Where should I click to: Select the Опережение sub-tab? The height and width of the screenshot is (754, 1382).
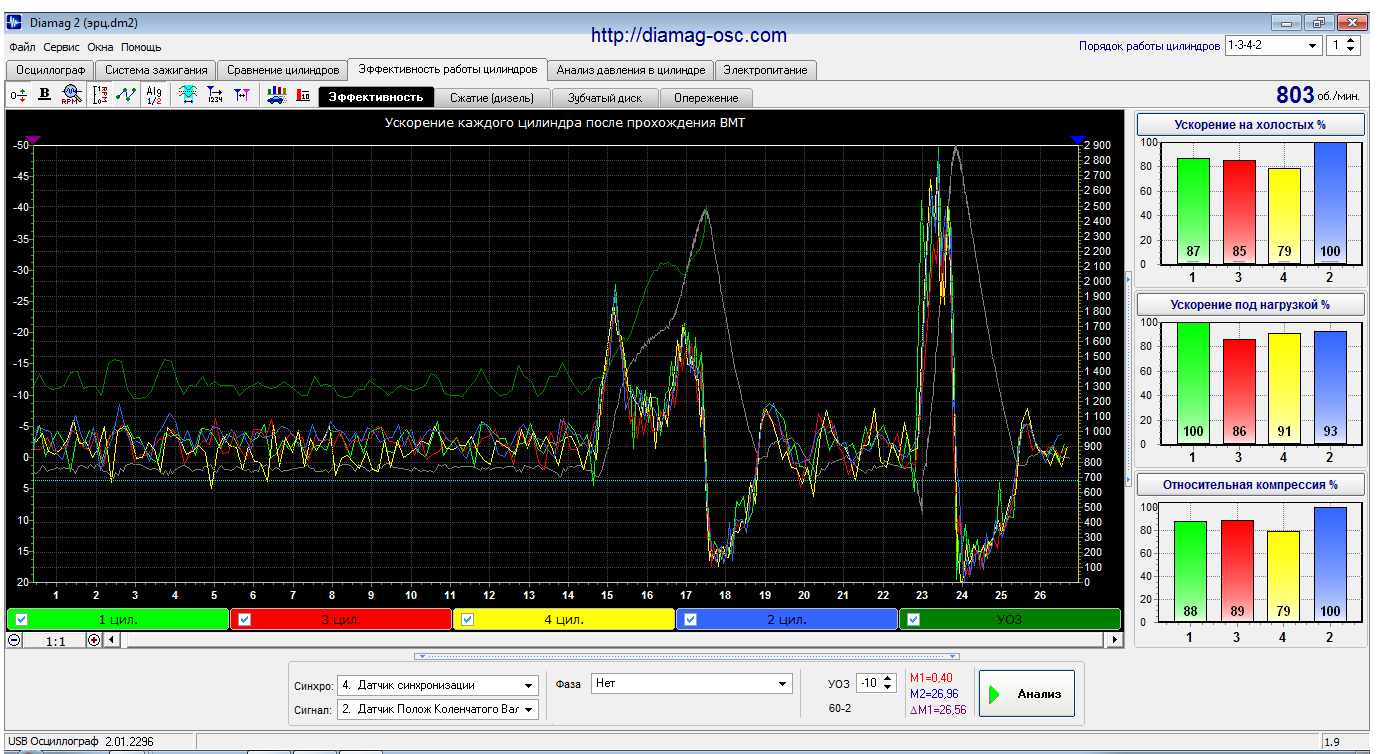pyautogui.click(x=706, y=98)
